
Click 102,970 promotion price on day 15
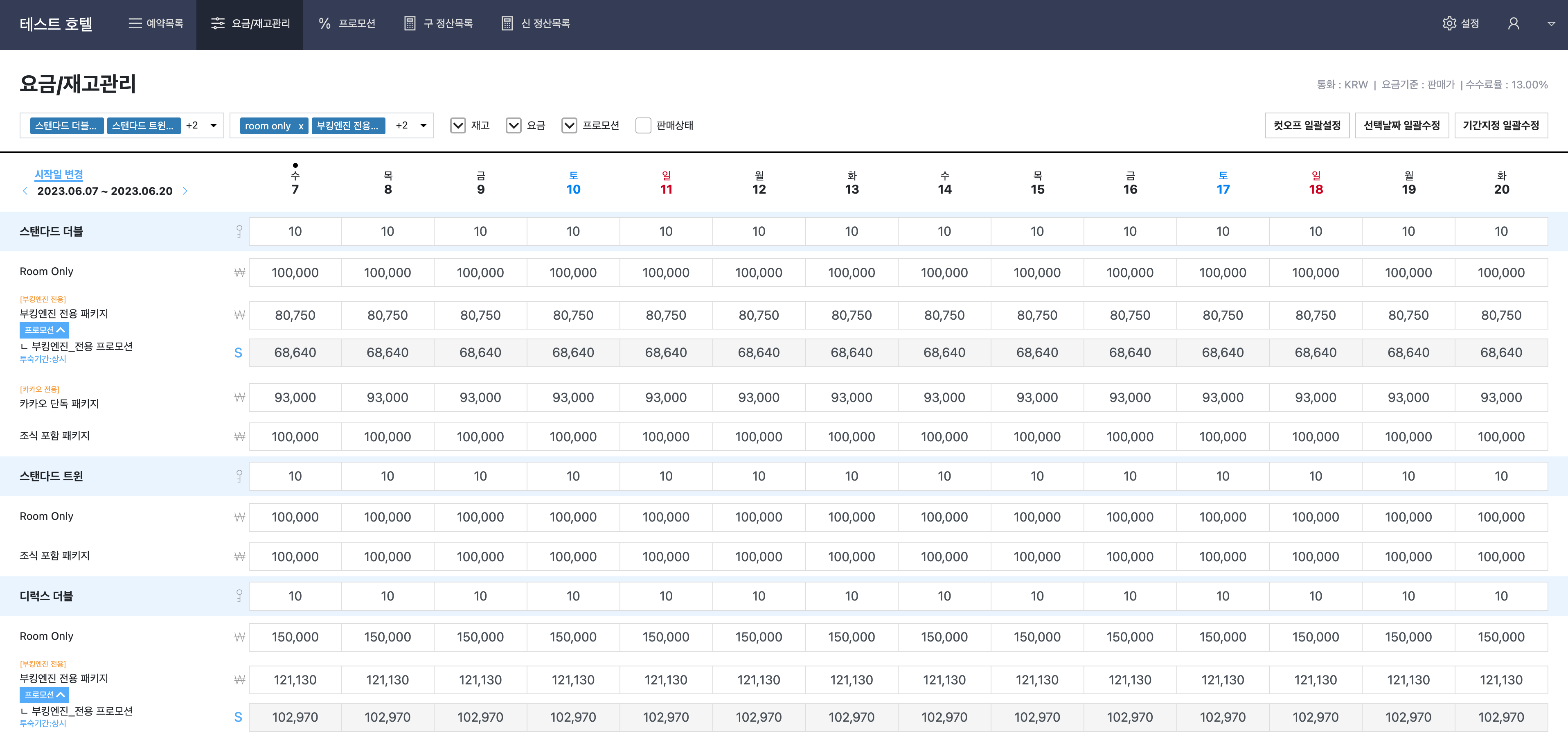[x=1036, y=718]
